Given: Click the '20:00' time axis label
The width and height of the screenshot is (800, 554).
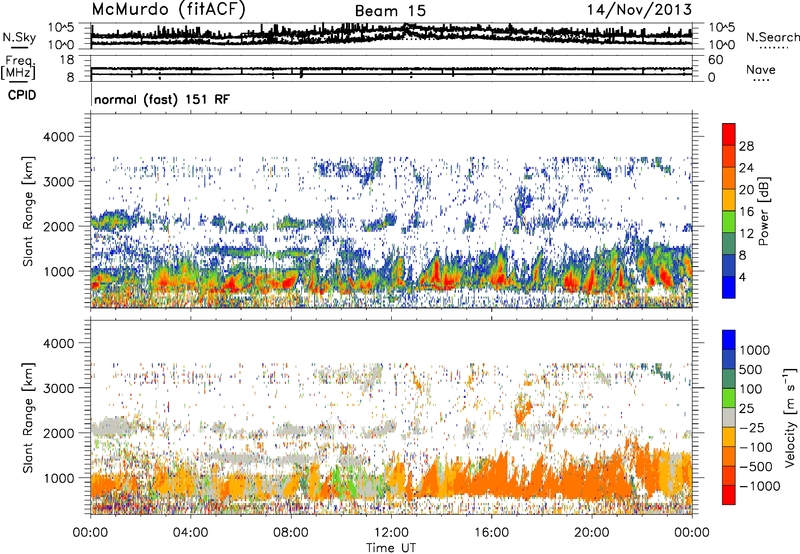Looking at the screenshot, I should click(x=591, y=533).
